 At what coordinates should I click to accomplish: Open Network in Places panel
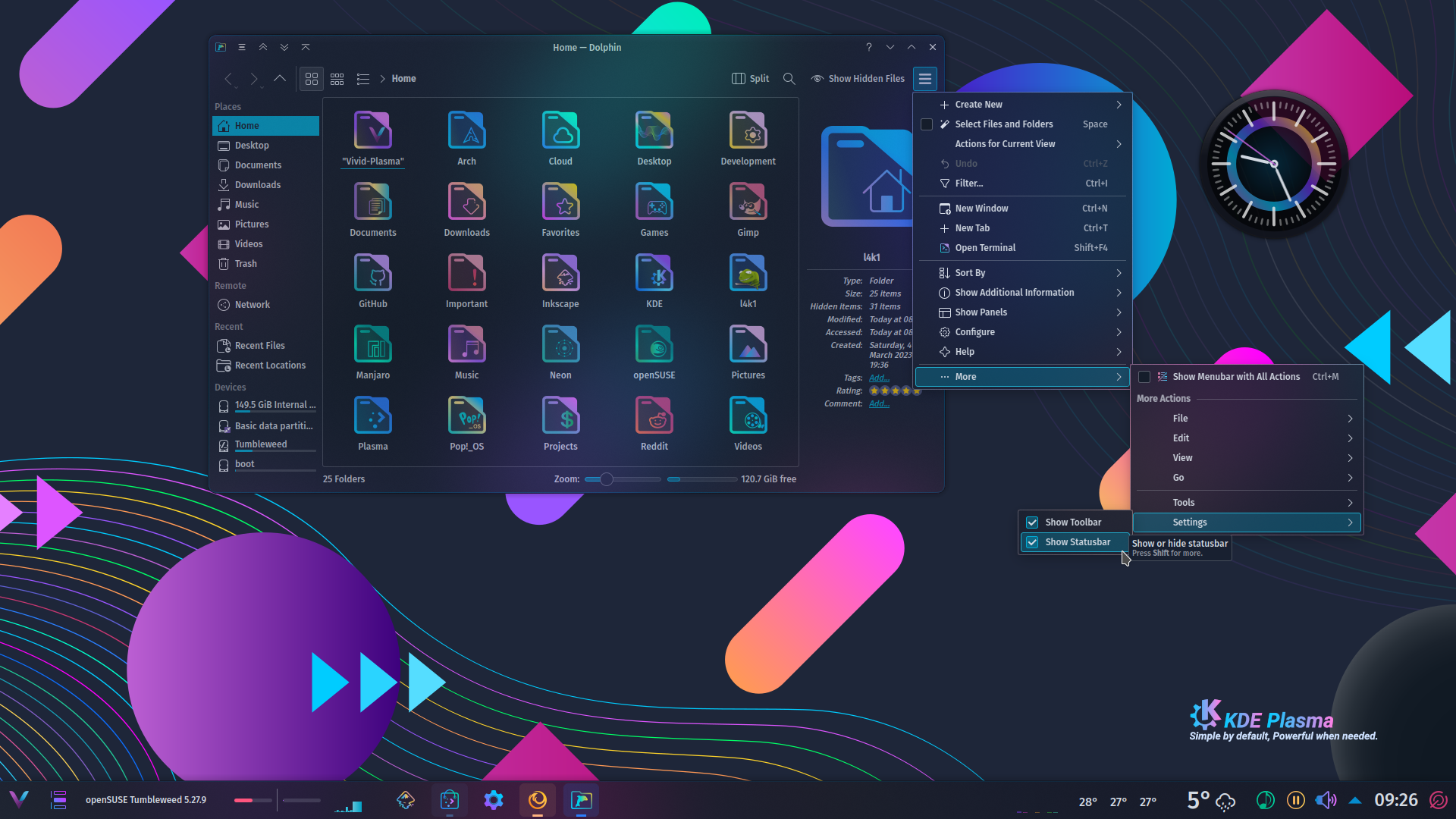pyautogui.click(x=265, y=305)
